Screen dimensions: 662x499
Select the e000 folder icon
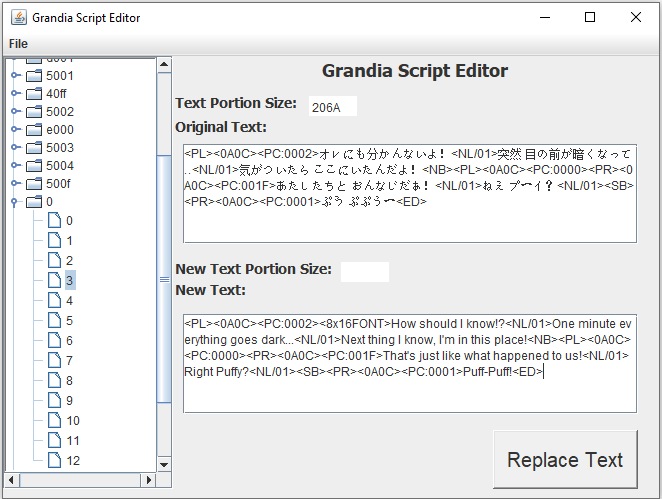coord(34,129)
